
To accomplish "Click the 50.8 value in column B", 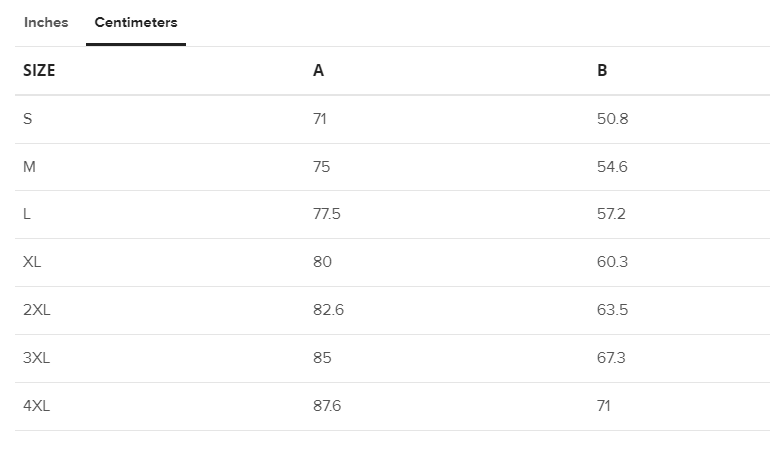I will (x=612, y=119).
